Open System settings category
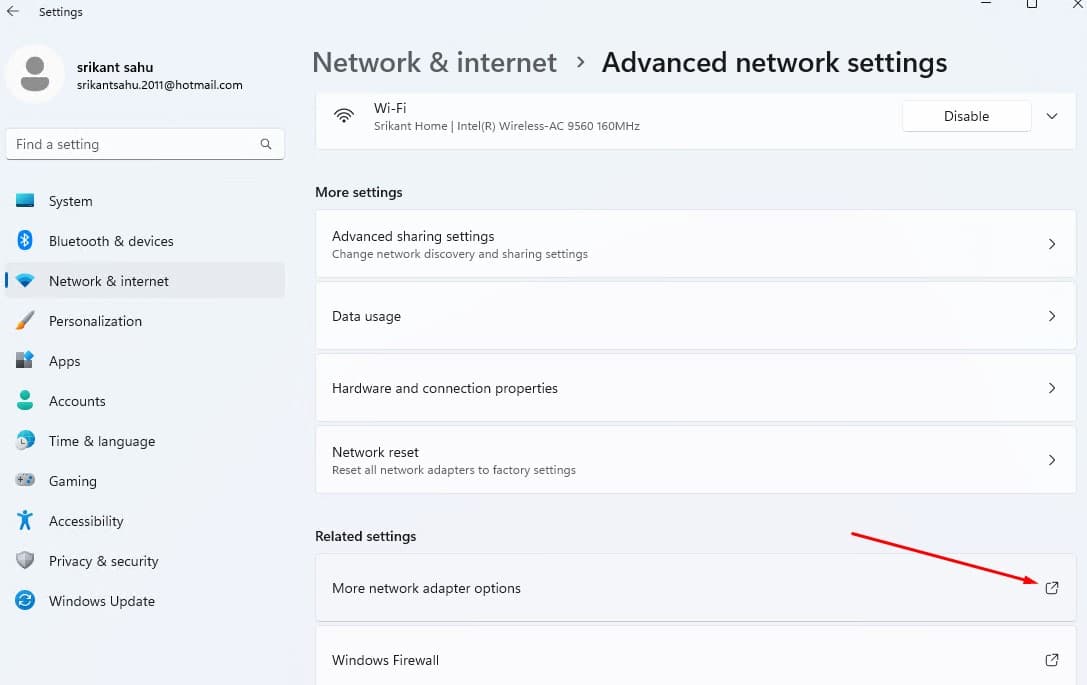Screen dimensions: 1087x685 click(x=145, y=201)
